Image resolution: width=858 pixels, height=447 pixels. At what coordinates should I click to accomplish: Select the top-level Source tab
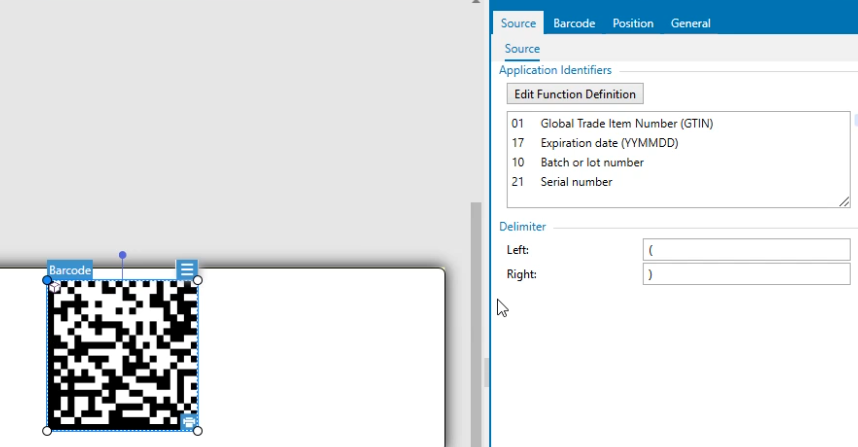point(518,23)
